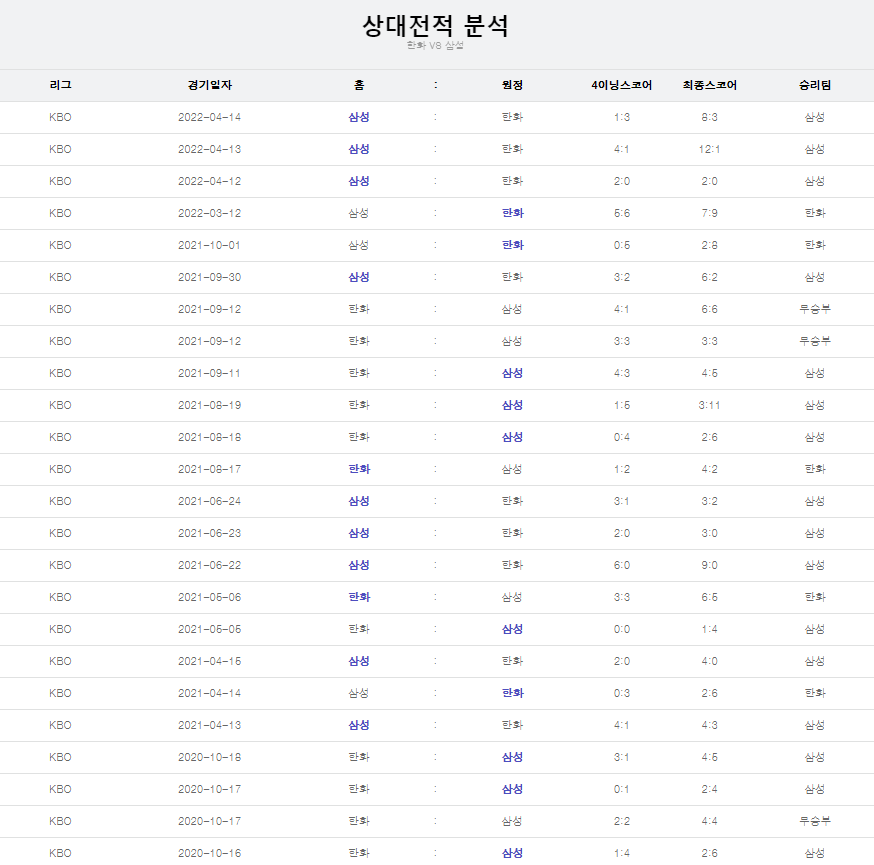Click winner 삼성 on 2021-09-30
Viewport: 874px width, 865px height.
pos(815,277)
